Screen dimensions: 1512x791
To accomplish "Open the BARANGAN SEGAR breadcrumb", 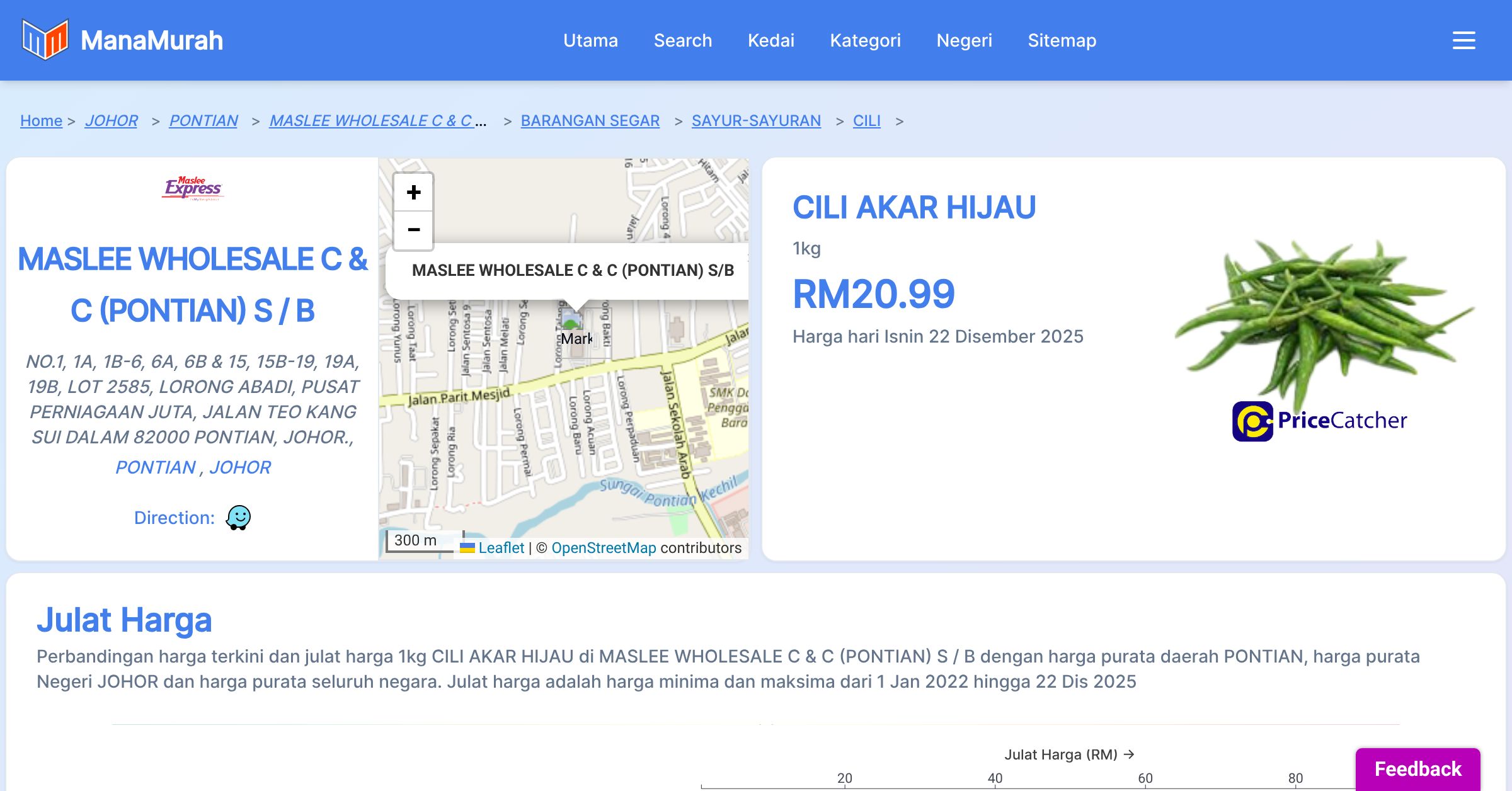I will coord(590,120).
